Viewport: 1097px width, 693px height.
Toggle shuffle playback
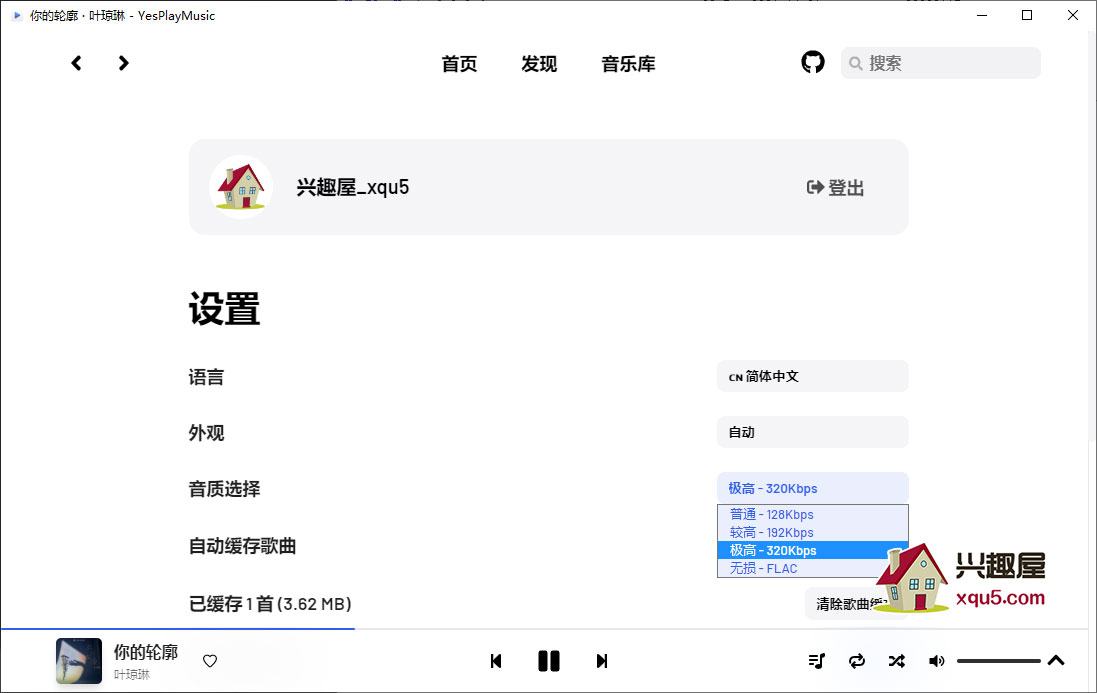pyautogui.click(x=896, y=661)
